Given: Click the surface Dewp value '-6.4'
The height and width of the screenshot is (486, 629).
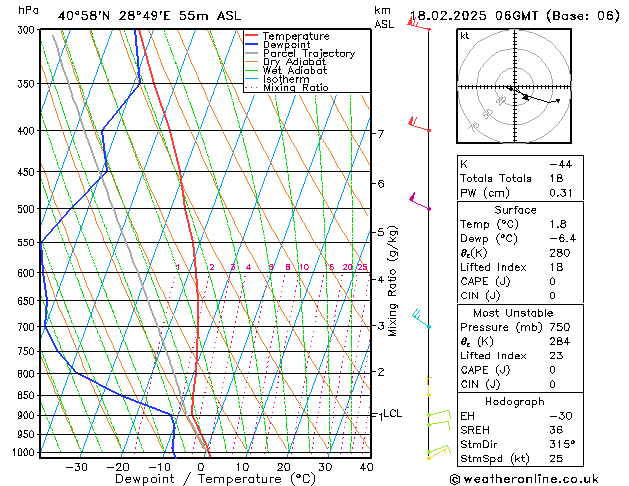Looking at the screenshot, I should tap(562, 239).
